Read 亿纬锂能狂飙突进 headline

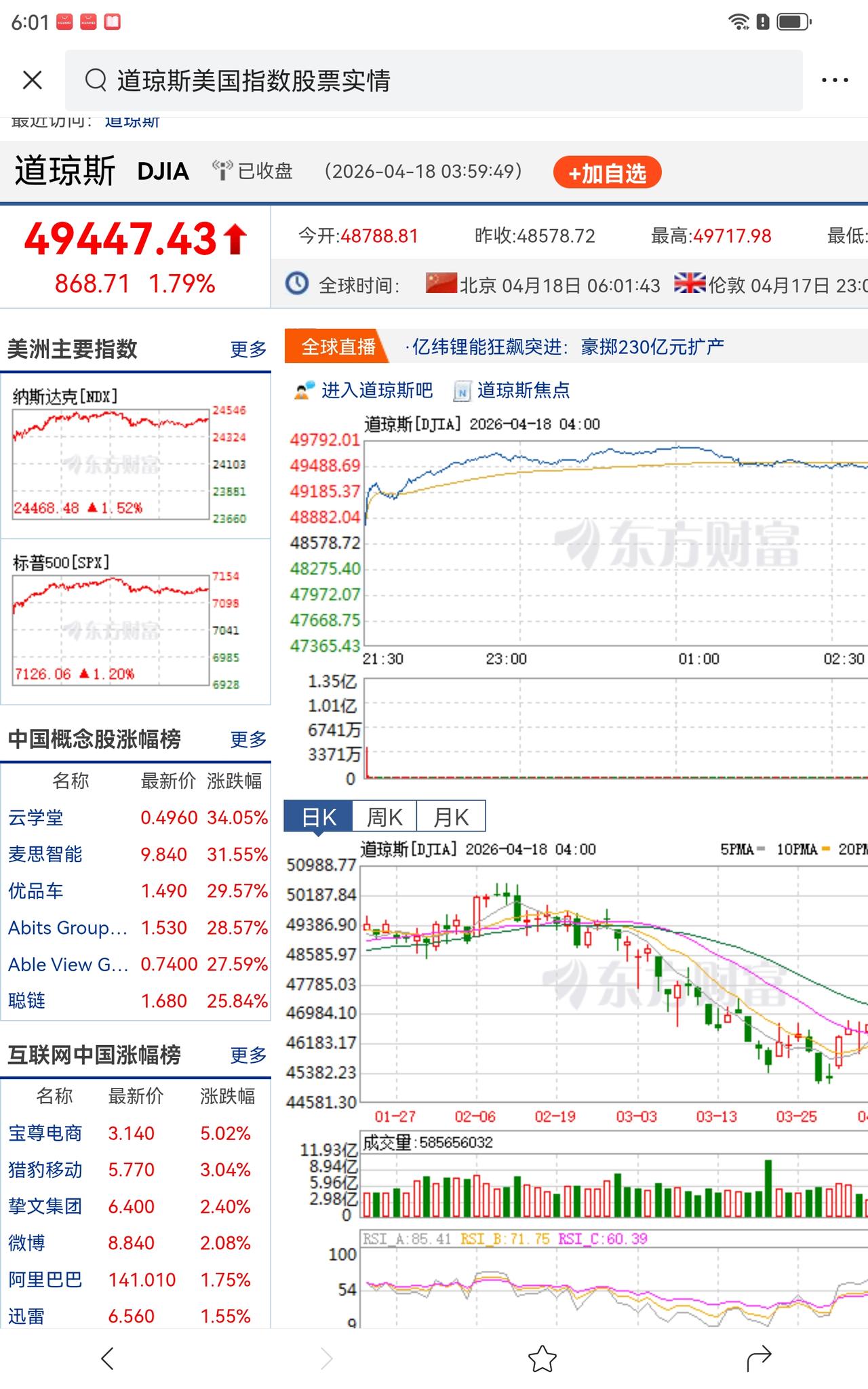[568, 347]
